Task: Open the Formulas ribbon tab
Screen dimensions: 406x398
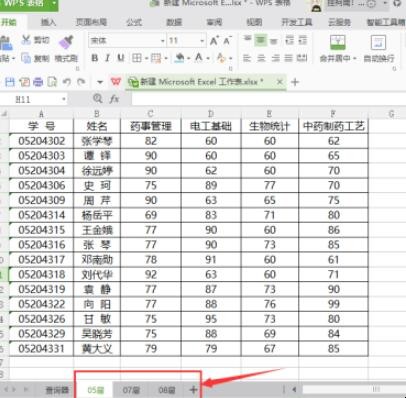Action: [134, 22]
